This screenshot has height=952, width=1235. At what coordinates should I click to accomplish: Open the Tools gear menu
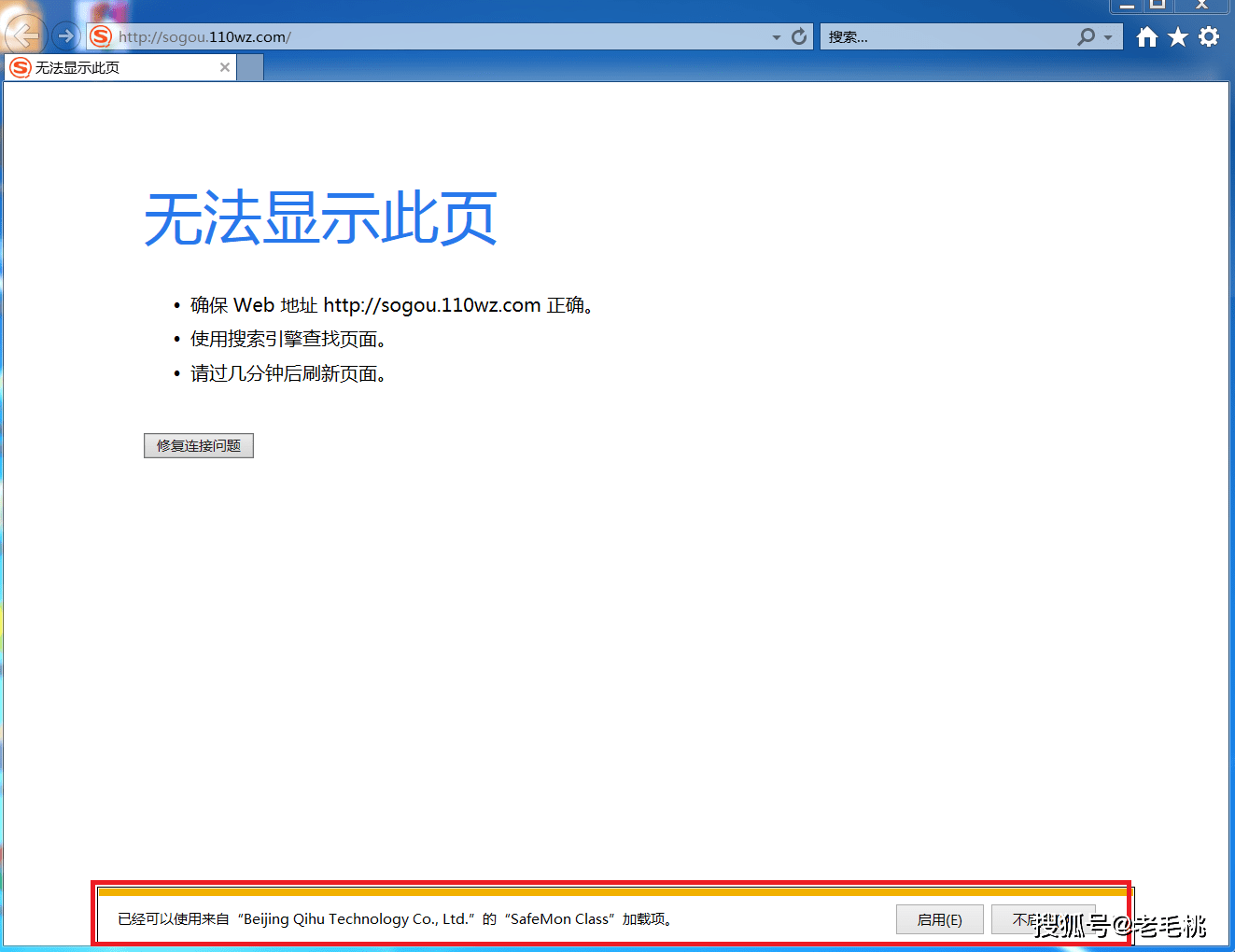coord(1209,36)
